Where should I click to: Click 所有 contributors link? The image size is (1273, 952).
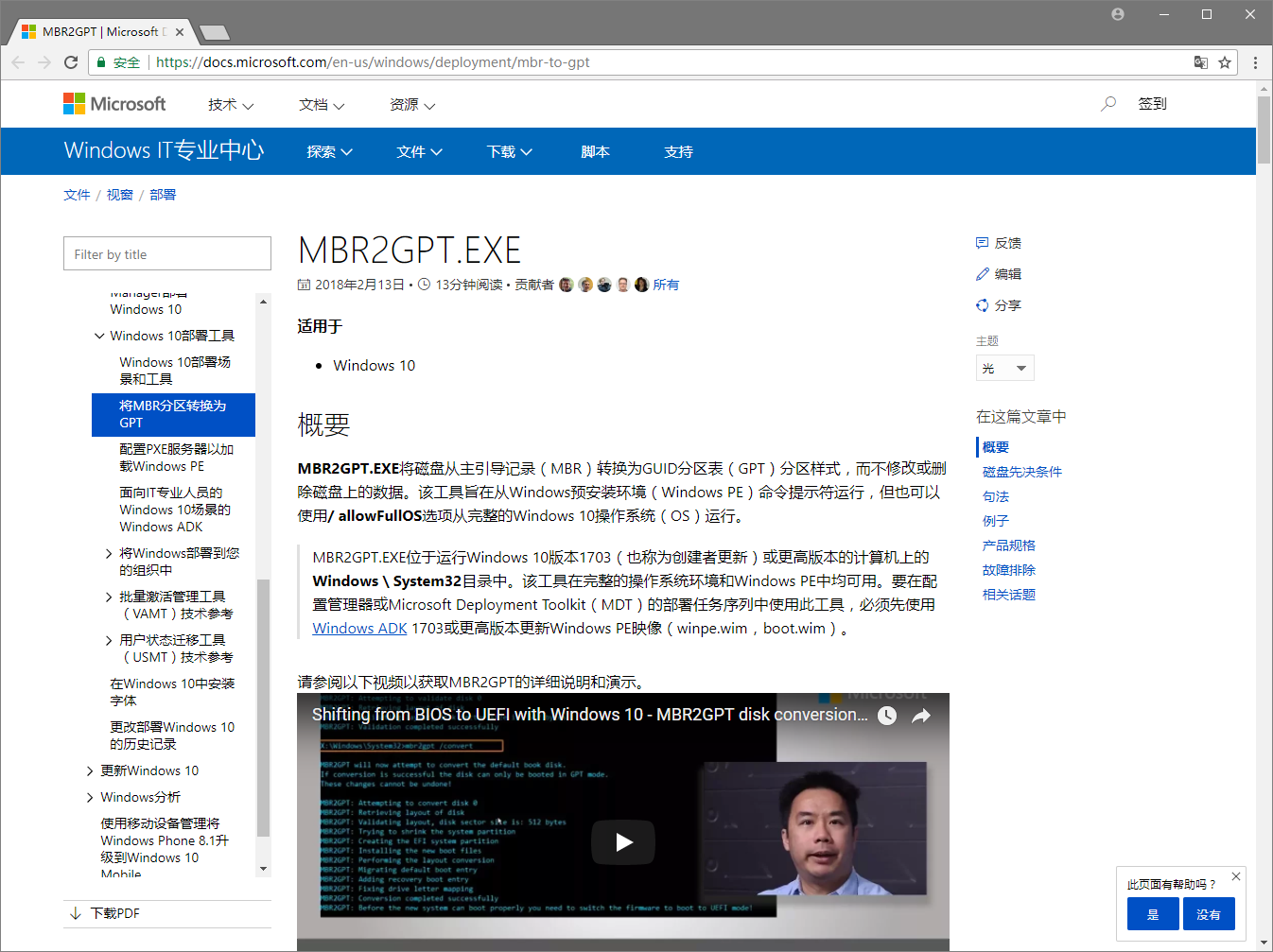point(666,285)
